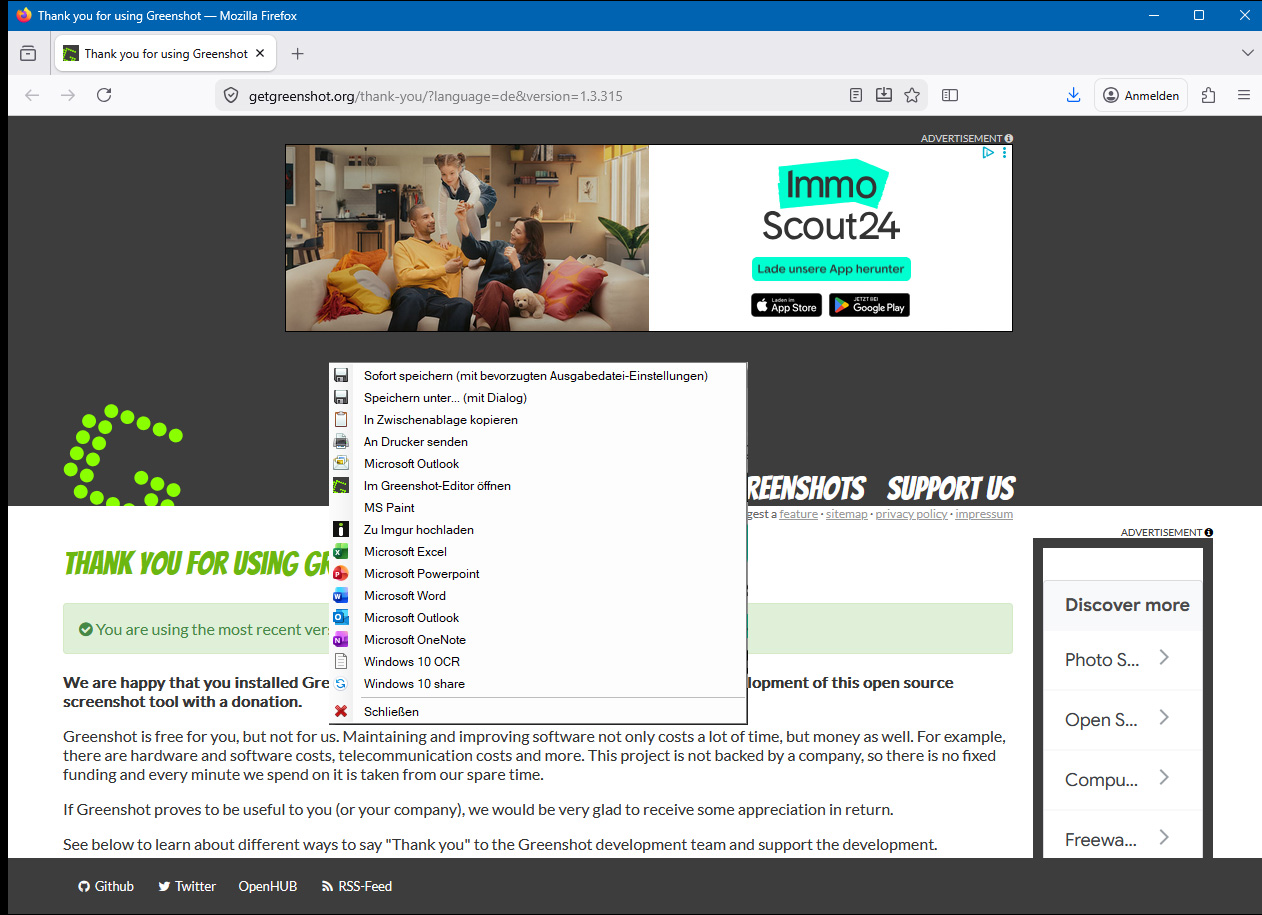Toggle the reader view icon in address bar
1262x915 pixels.
click(856, 95)
